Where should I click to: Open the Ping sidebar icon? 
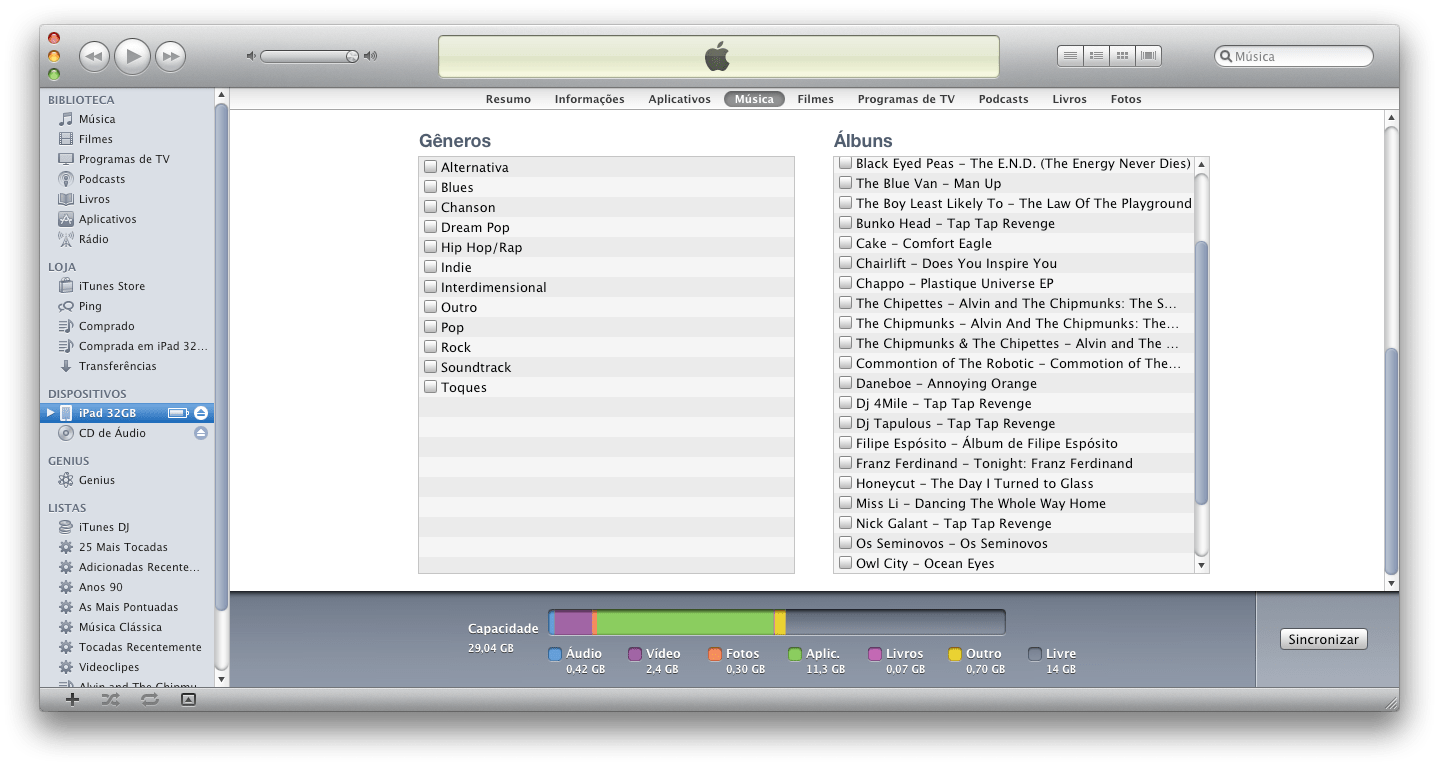pyautogui.click(x=66, y=306)
